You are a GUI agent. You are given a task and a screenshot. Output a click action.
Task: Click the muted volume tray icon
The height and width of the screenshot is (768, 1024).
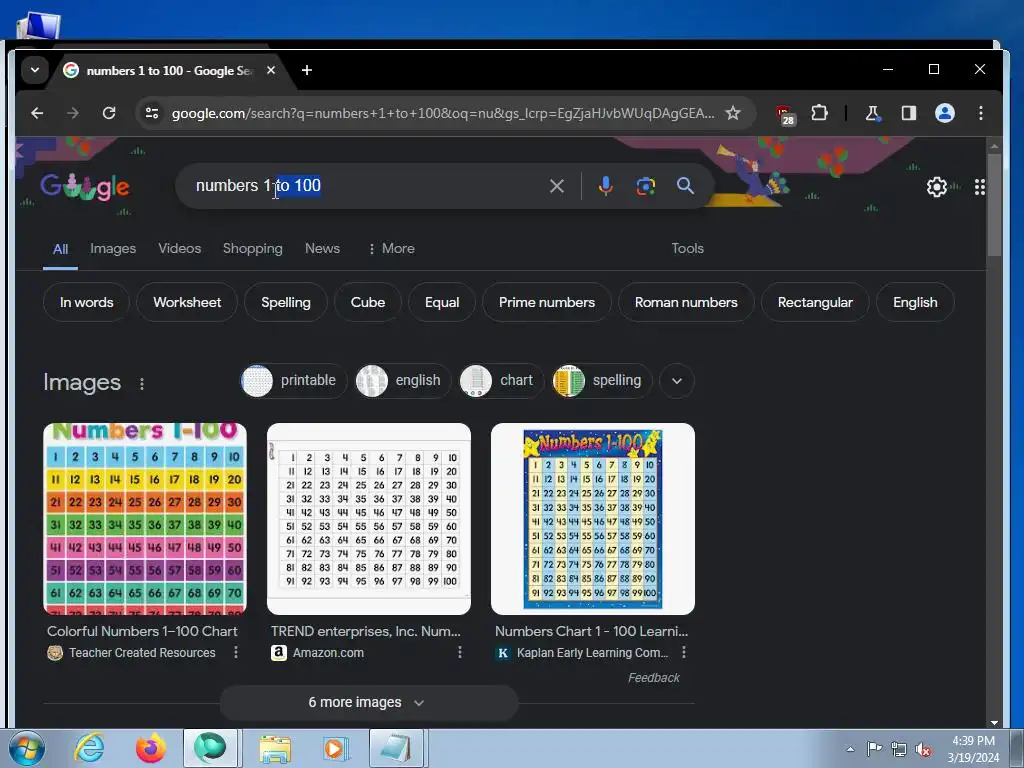coord(923,750)
